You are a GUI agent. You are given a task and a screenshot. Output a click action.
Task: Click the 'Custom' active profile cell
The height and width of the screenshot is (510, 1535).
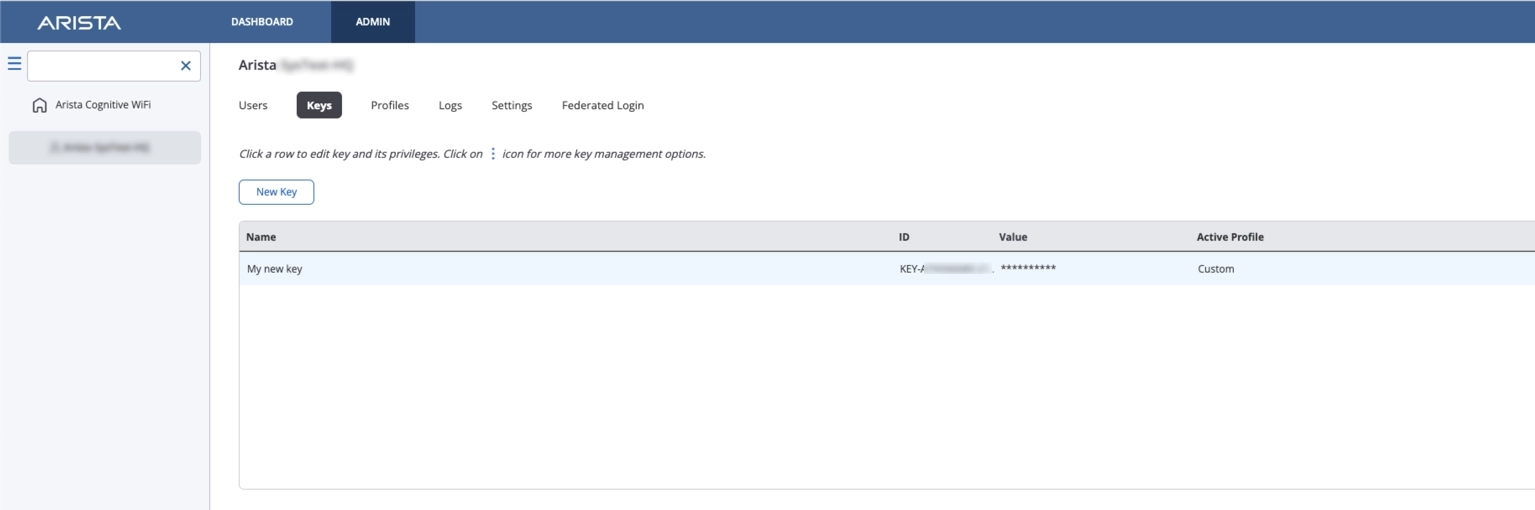(x=1216, y=269)
